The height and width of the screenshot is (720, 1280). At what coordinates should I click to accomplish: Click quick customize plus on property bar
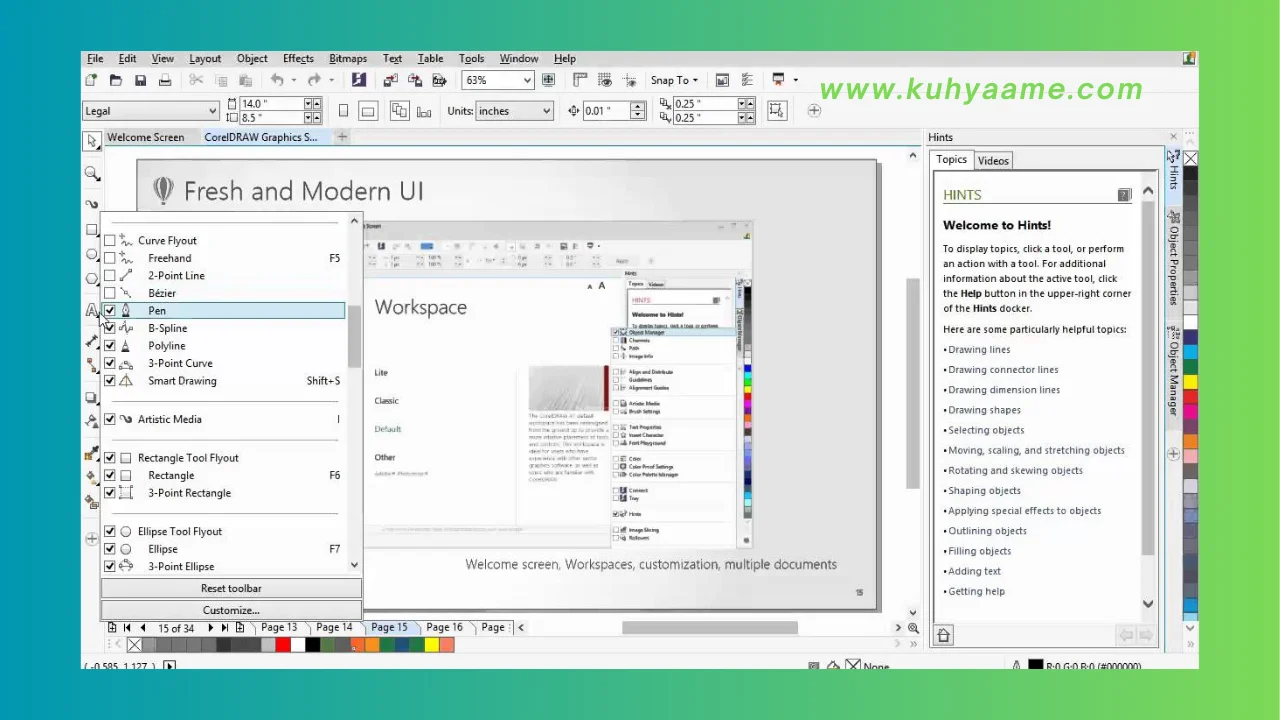[814, 111]
